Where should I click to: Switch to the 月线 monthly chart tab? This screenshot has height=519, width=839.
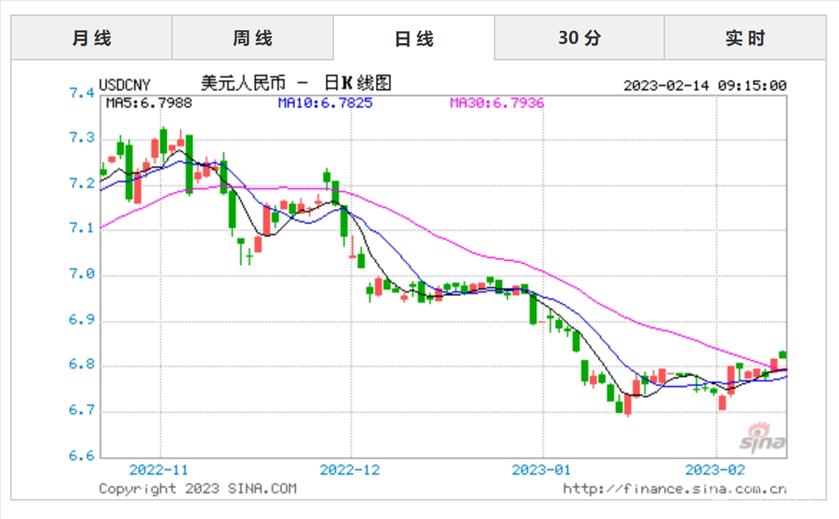click(91, 38)
